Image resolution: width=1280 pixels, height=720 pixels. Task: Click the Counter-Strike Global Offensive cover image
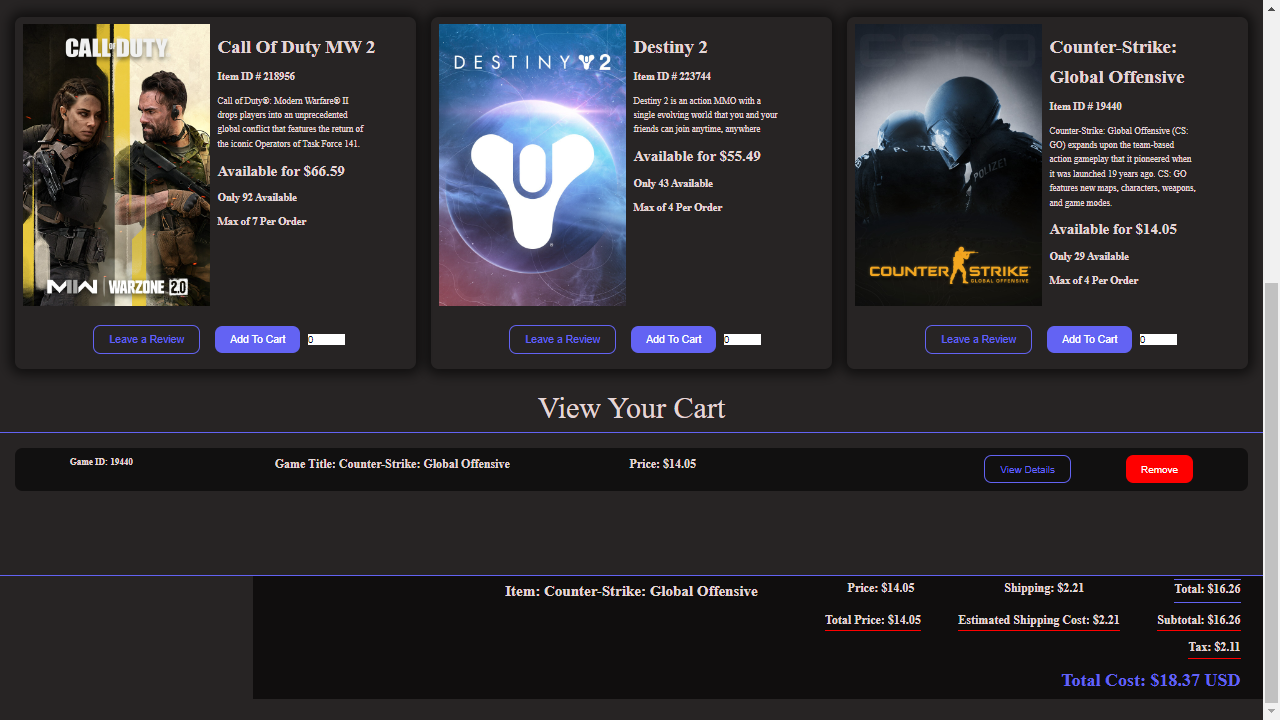pyautogui.click(x=948, y=165)
